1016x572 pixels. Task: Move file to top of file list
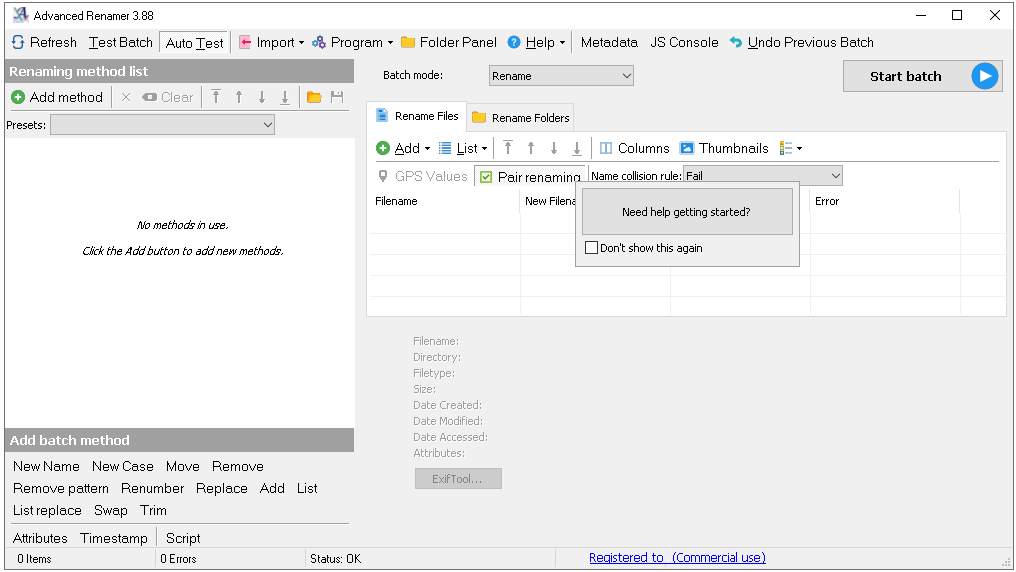tap(508, 148)
